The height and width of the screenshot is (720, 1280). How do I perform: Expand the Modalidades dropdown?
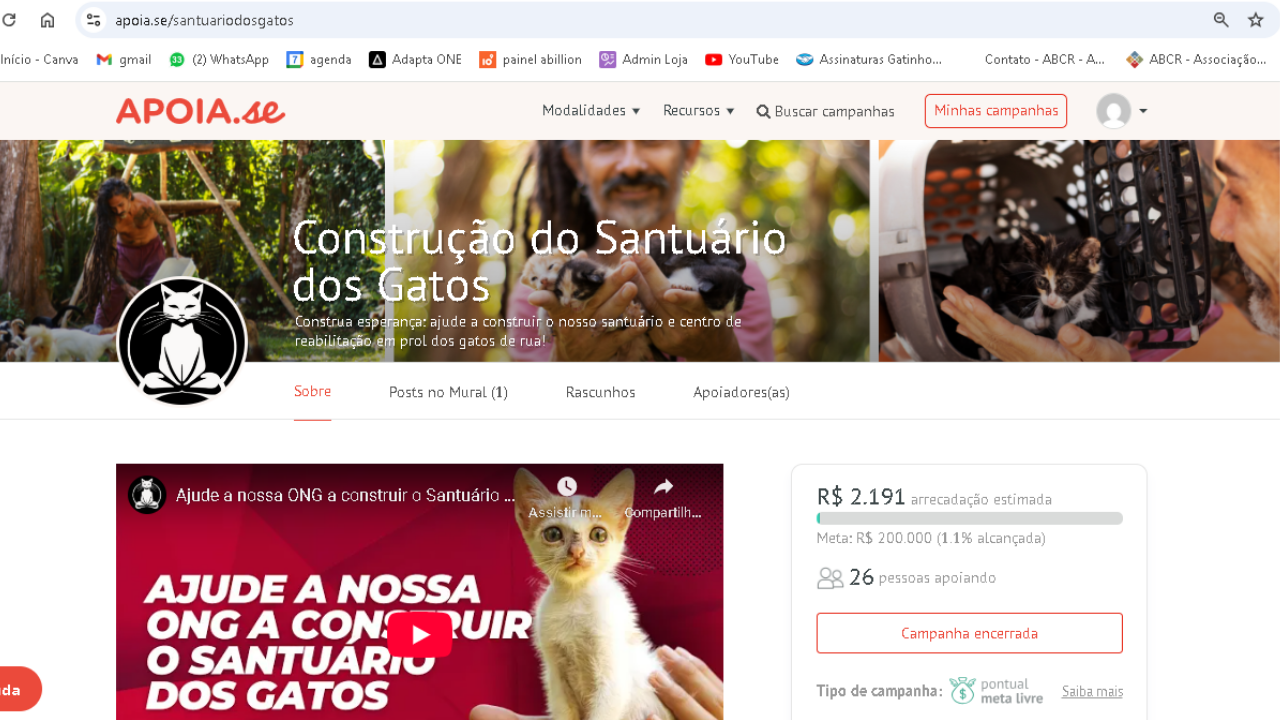tap(591, 111)
